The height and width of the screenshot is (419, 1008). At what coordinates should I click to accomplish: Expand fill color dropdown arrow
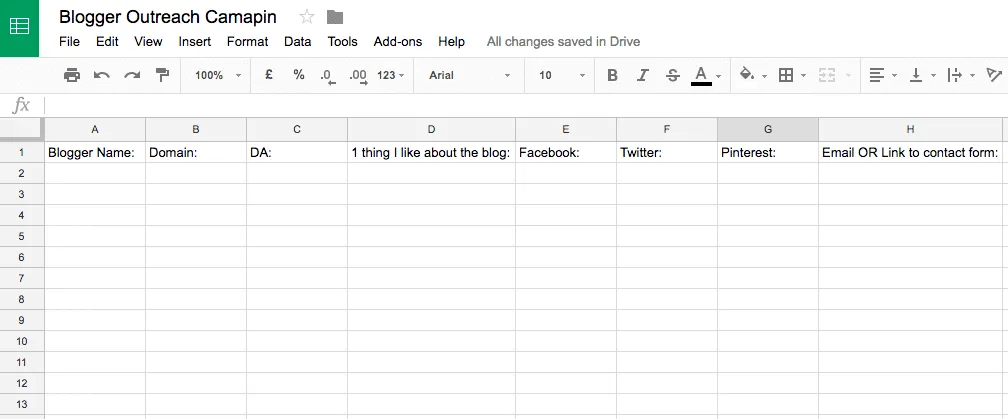pos(764,76)
